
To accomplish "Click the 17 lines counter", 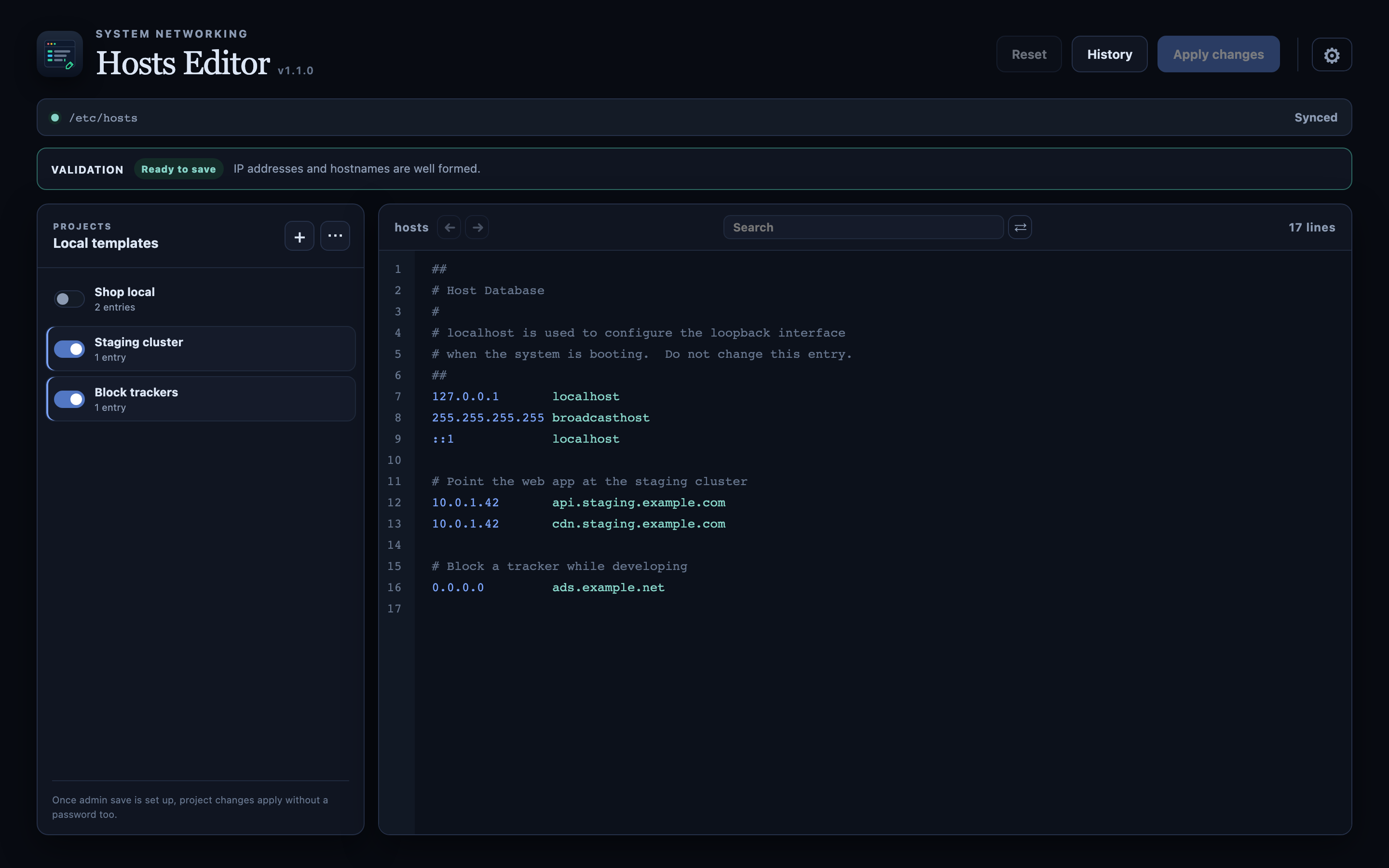I will pos(1311,227).
